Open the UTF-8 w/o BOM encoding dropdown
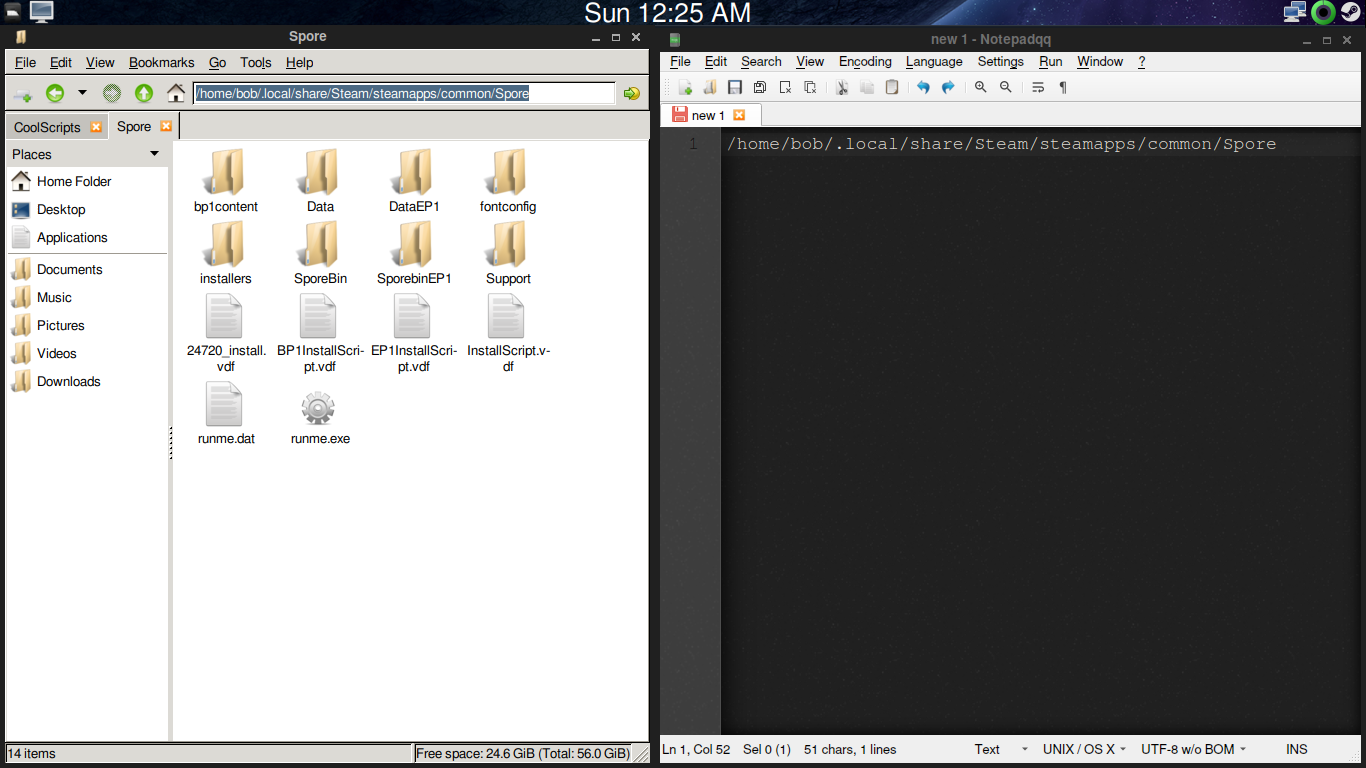The width and height of the screenshot is (1366, 768). coord(1194,749)
